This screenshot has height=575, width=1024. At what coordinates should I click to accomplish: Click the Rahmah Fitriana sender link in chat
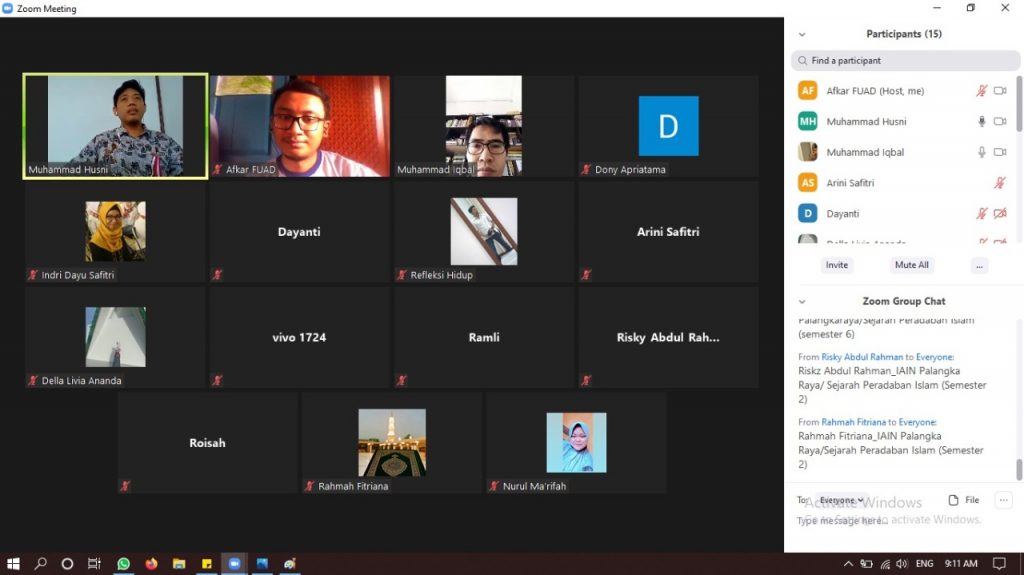(853, 422)
